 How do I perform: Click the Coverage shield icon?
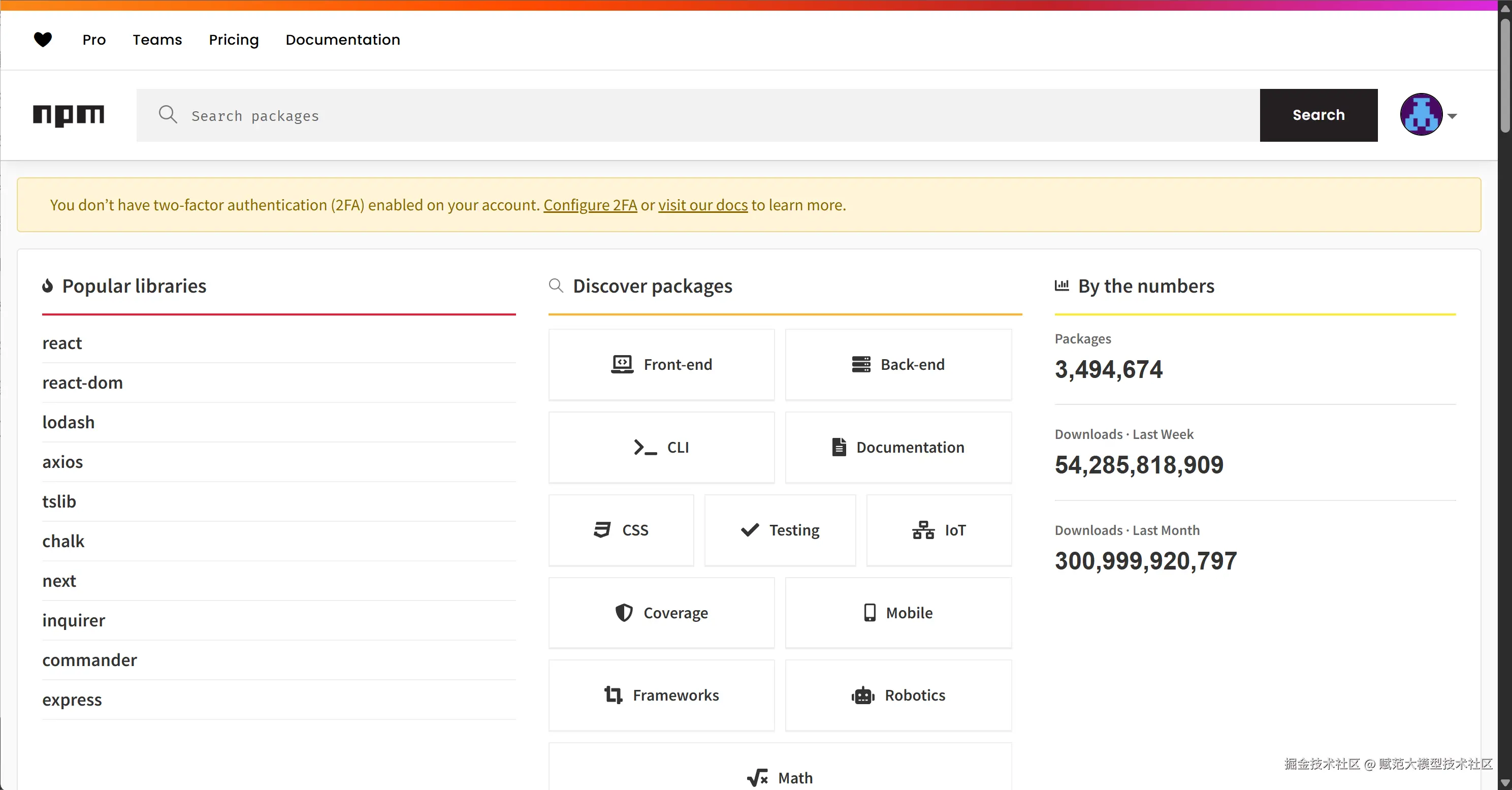[624, 613]
